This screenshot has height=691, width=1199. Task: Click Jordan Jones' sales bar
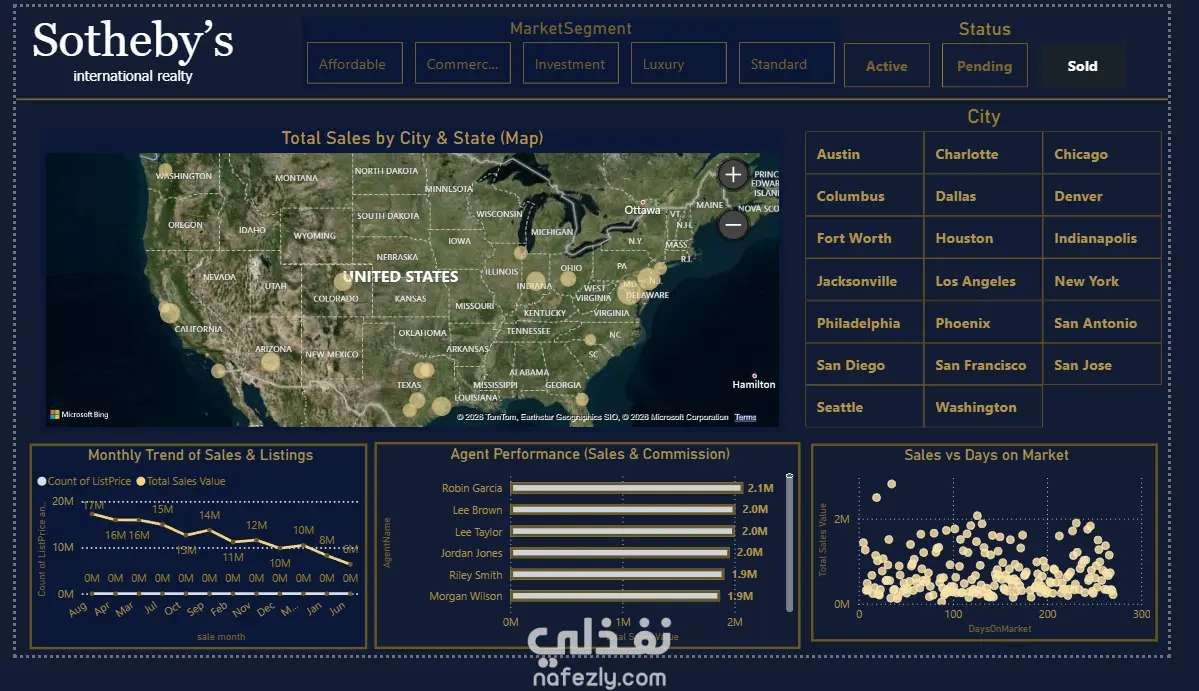(x=620, y=552)
